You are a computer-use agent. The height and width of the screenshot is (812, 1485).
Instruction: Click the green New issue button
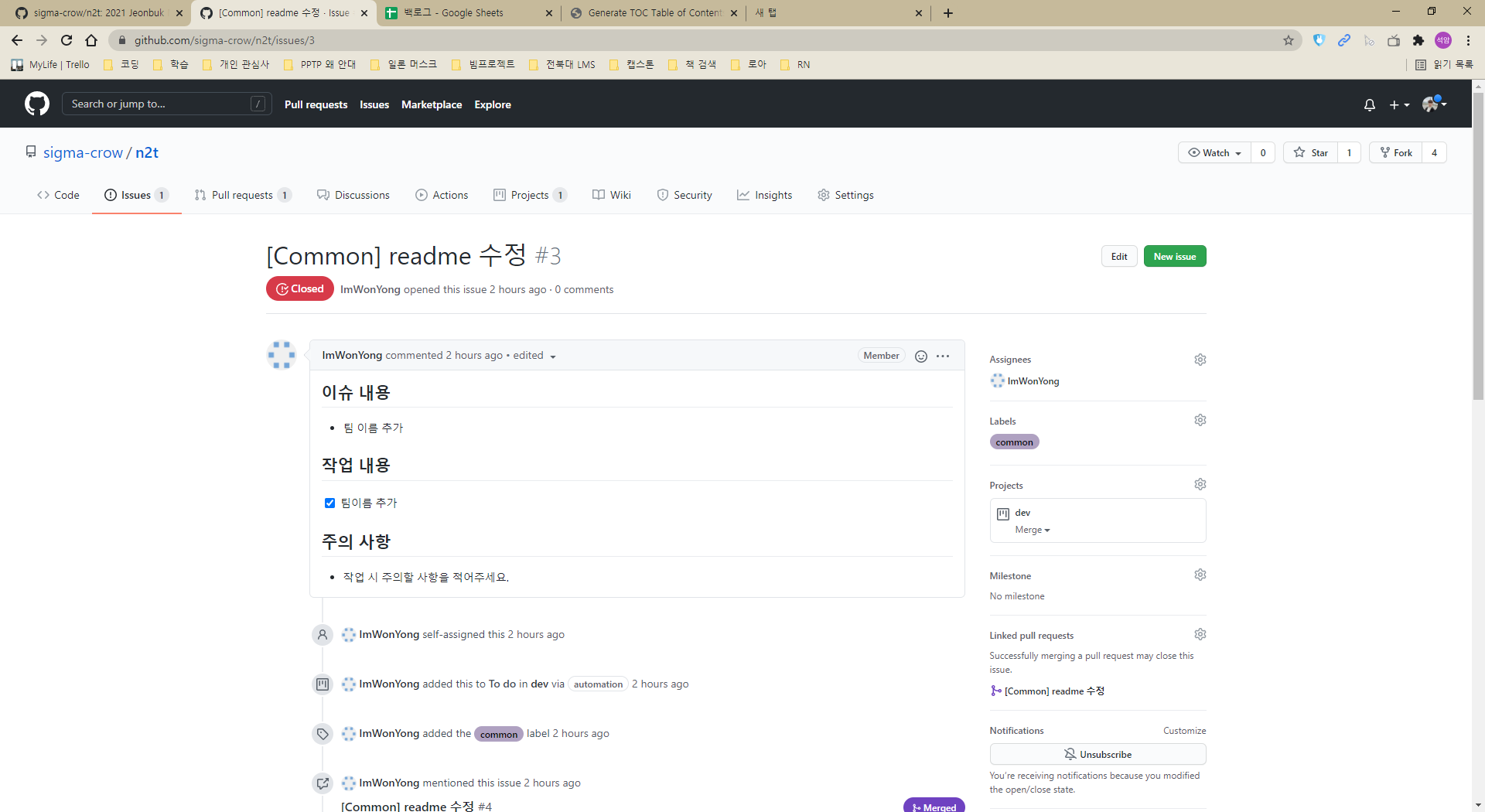tap(1174, 256)
